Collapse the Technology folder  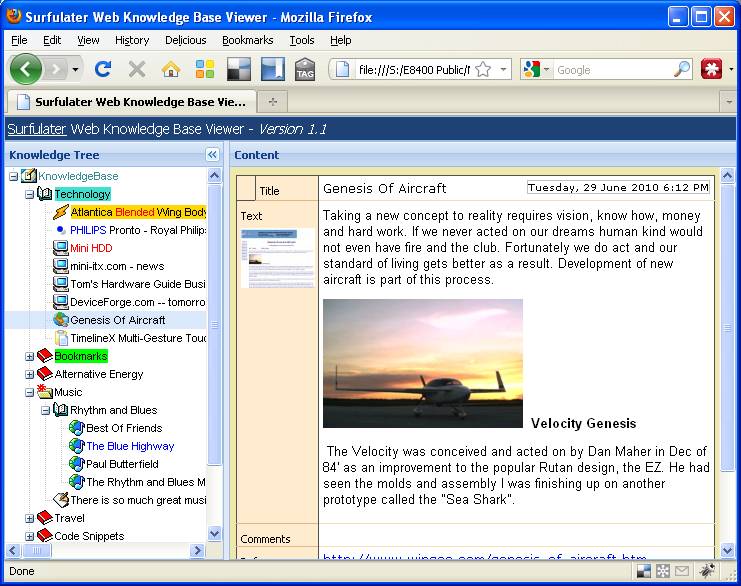point(29,194)
